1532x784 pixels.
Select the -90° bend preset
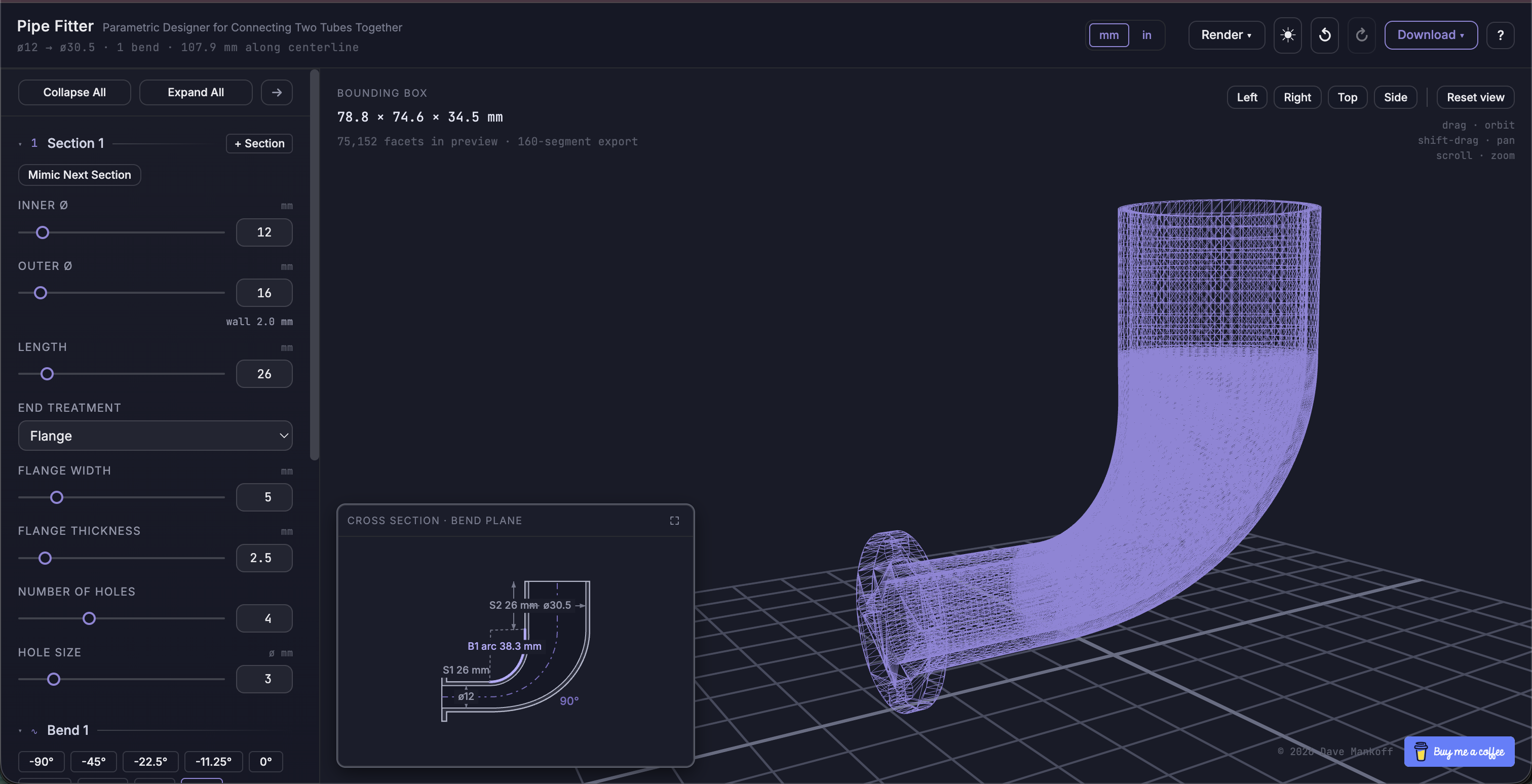(x=41, y=761)
